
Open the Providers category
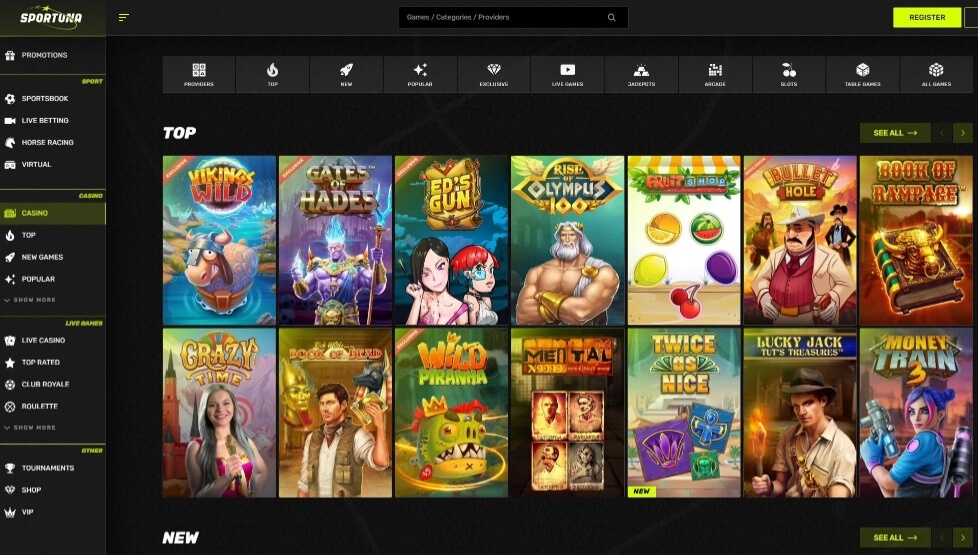point(199,74)
